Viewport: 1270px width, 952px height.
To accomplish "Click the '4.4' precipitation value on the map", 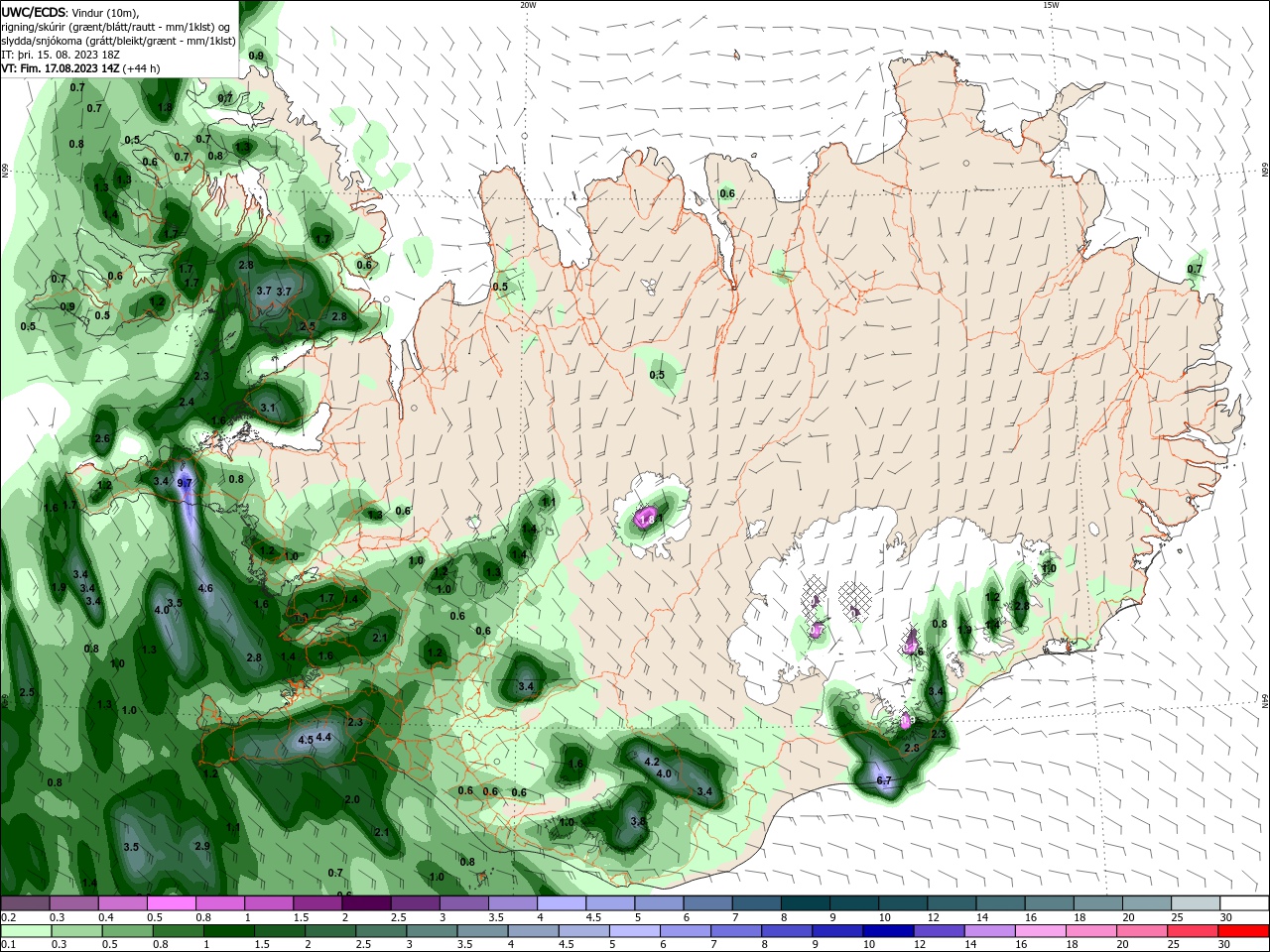I will coord(323,737).
